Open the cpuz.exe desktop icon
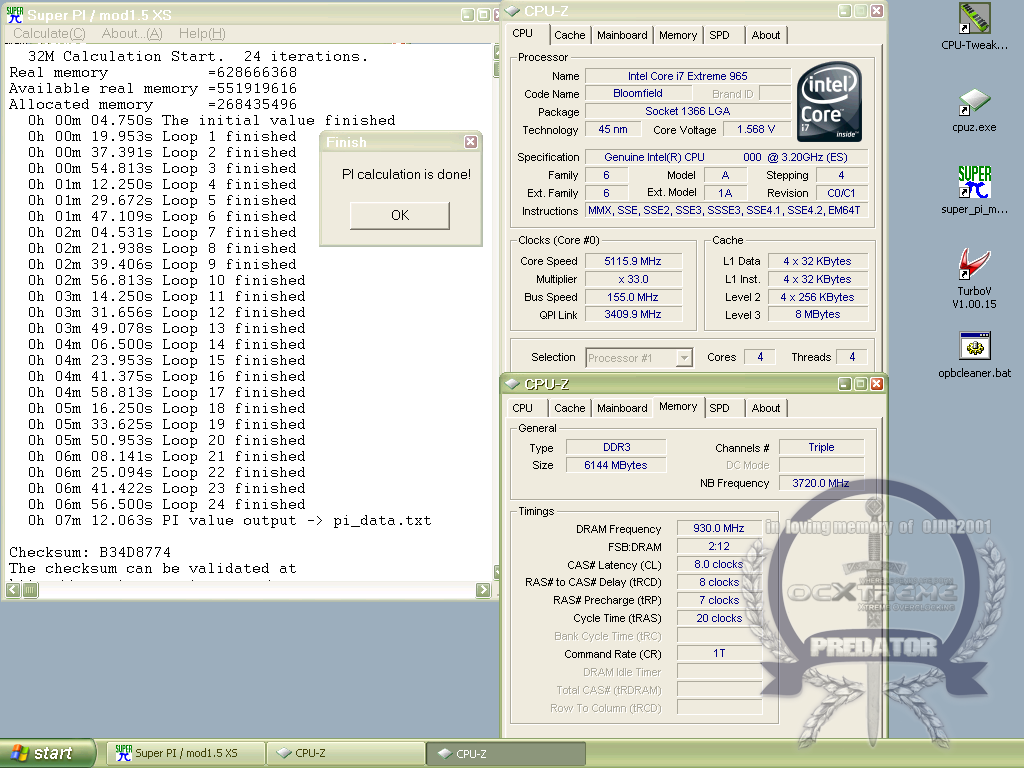Screen dimensions: 1024x768 click(974, 111)
